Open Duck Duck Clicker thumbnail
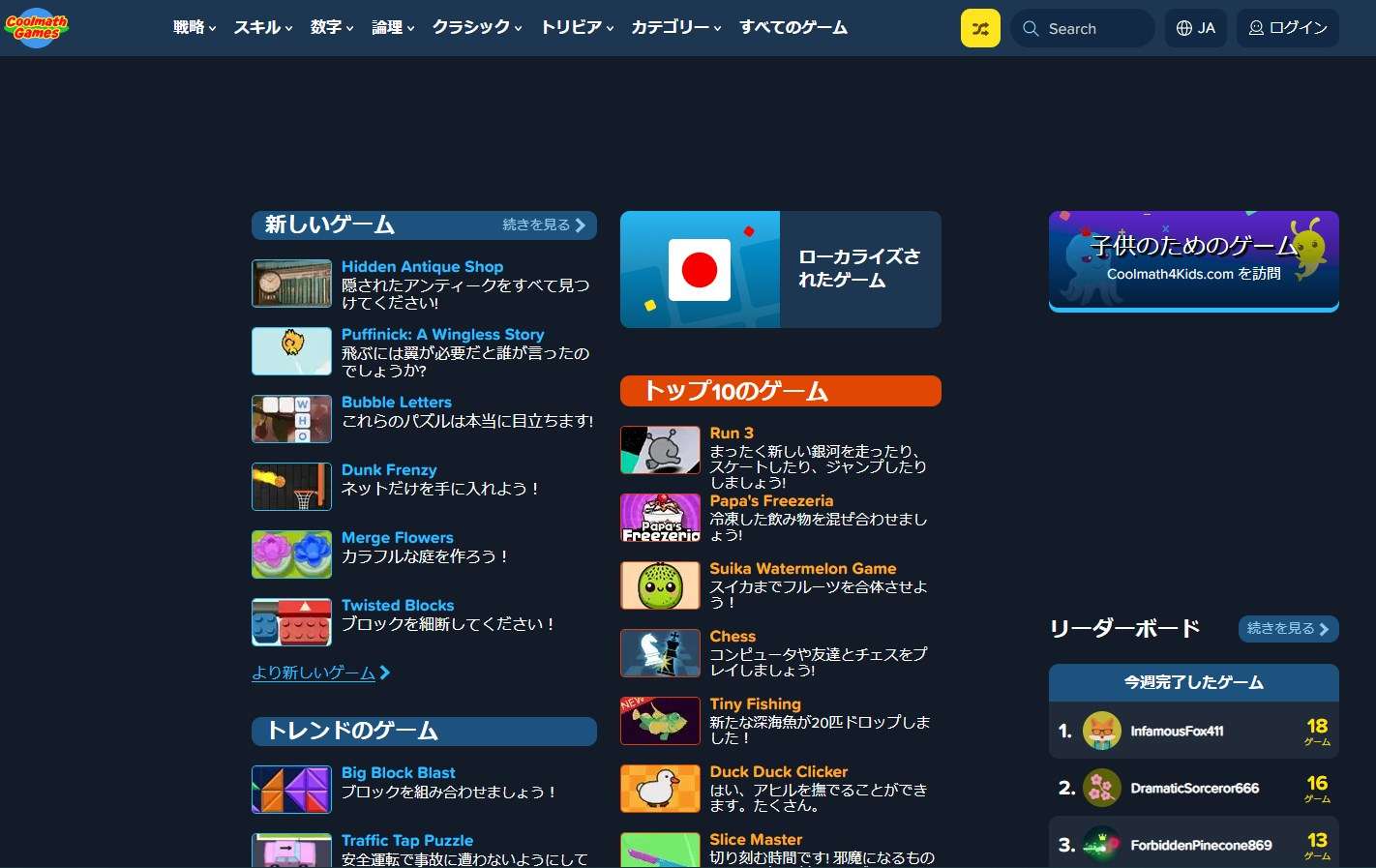Image resolution: width=1376 pixels, height=868 pixels. pyautogui.click(x=660, y=789)
